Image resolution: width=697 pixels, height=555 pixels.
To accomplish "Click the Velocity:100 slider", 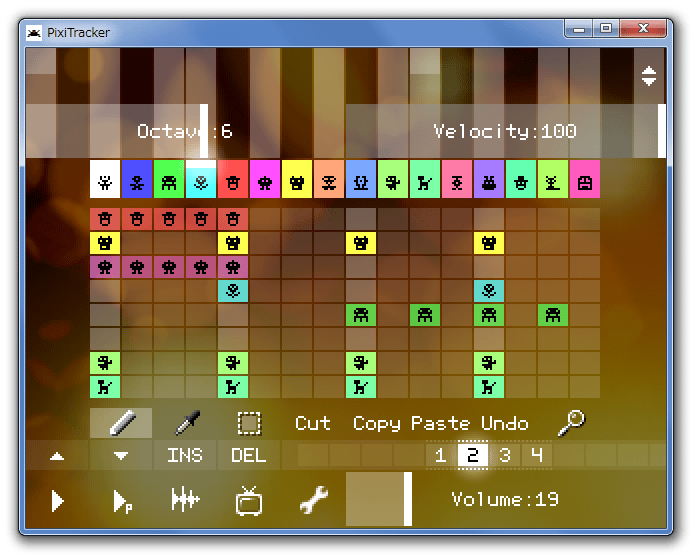I will [505, 131].
